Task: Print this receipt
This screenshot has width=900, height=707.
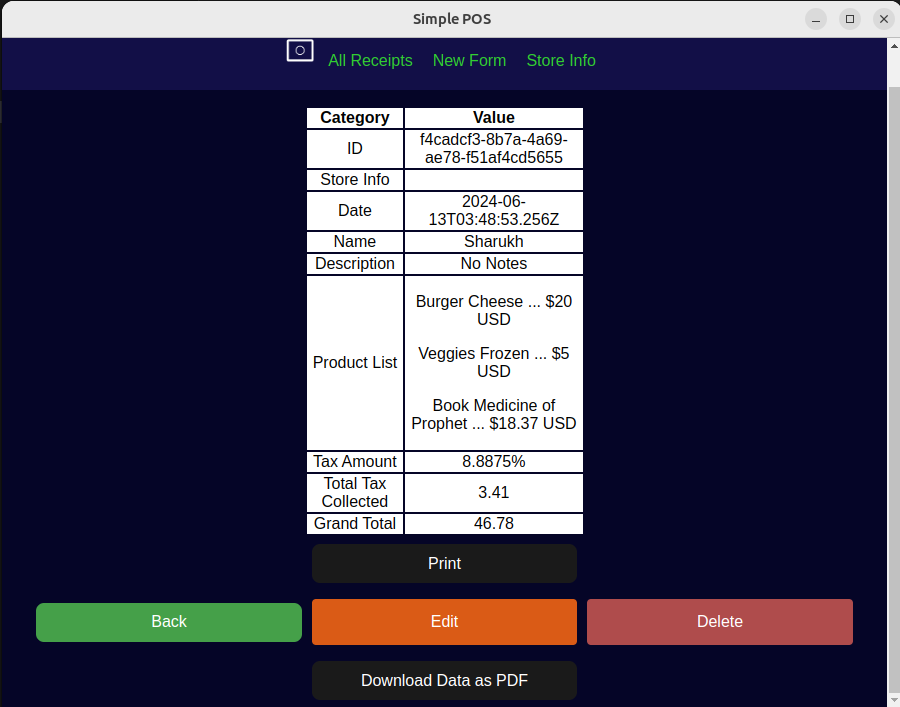Action: [x=444, y=563]
